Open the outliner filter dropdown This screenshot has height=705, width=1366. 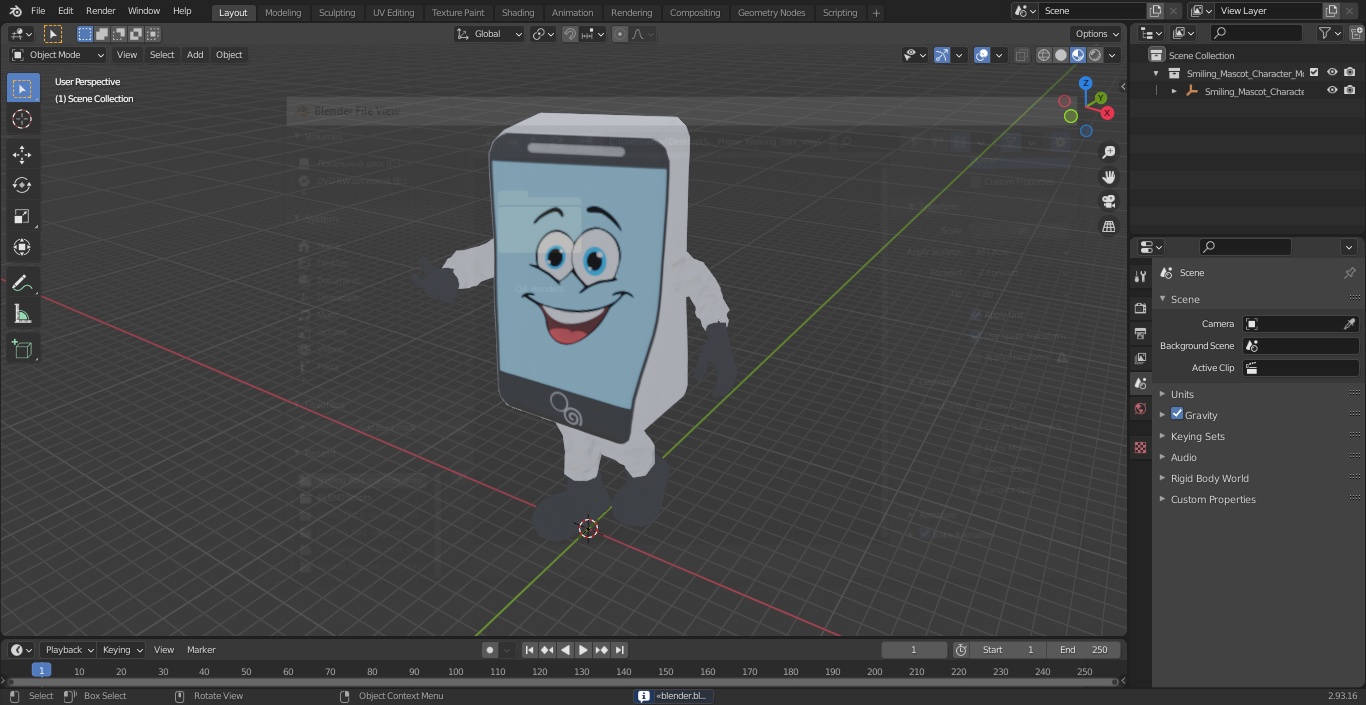[1329, 34]
